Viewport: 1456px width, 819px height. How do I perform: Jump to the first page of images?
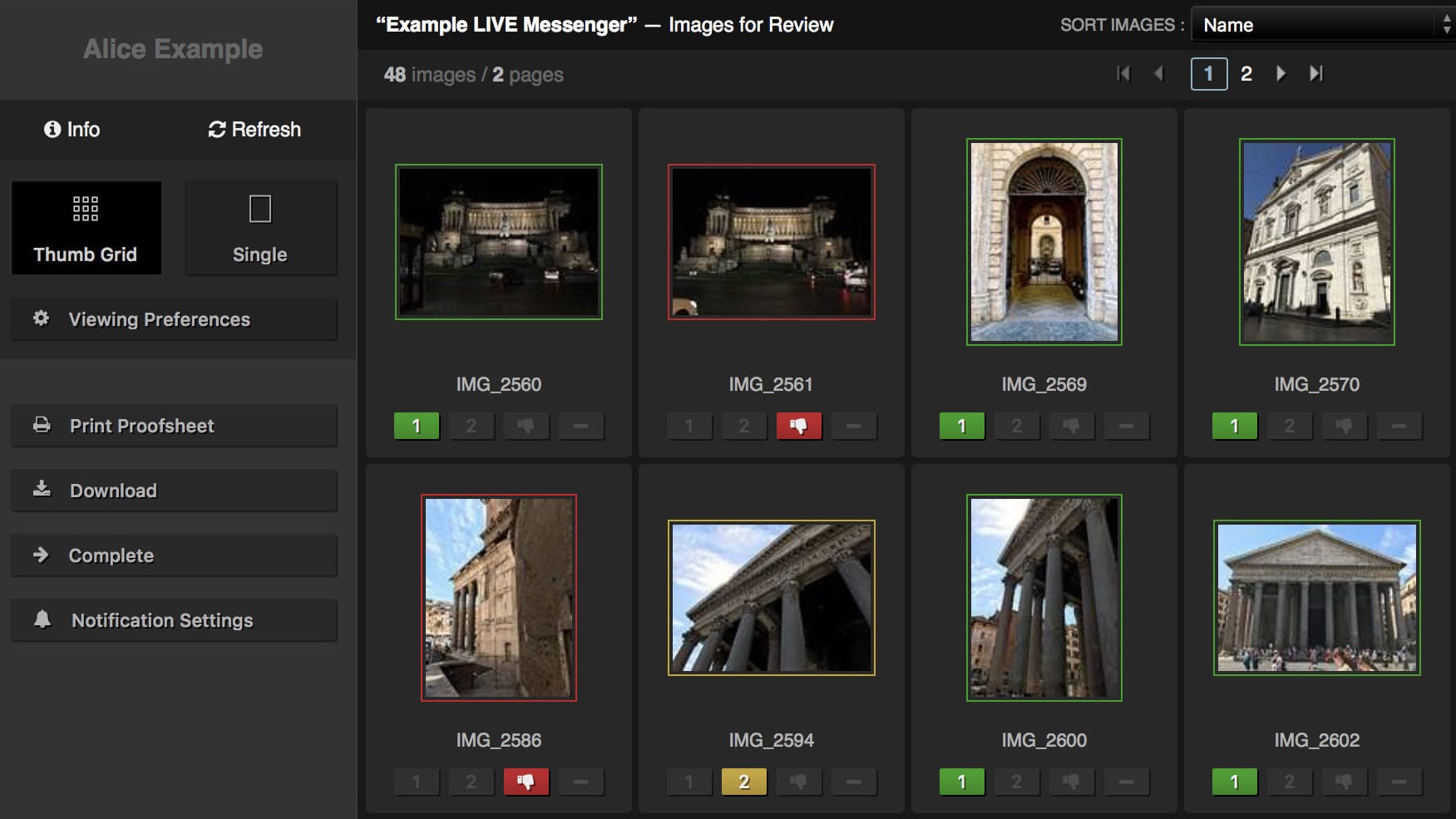coord(1123,74)
